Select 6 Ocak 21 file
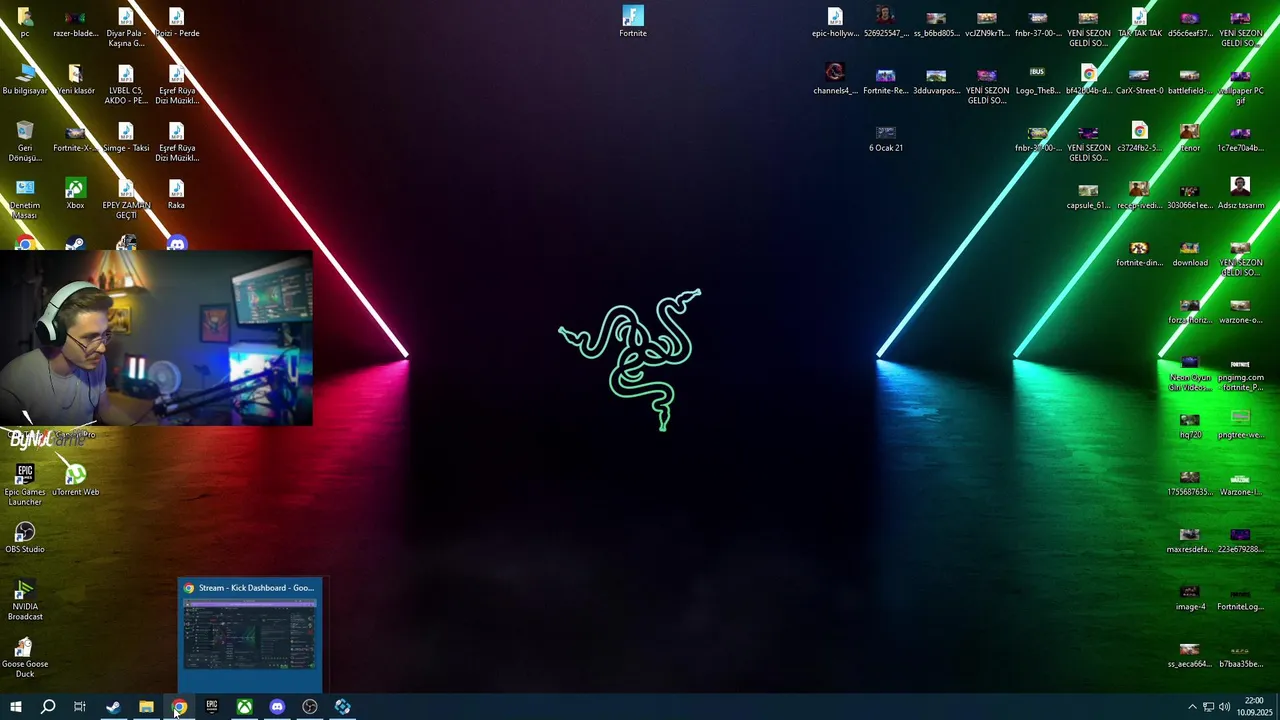Screen dimensions: 1280x720 point(885,137)
